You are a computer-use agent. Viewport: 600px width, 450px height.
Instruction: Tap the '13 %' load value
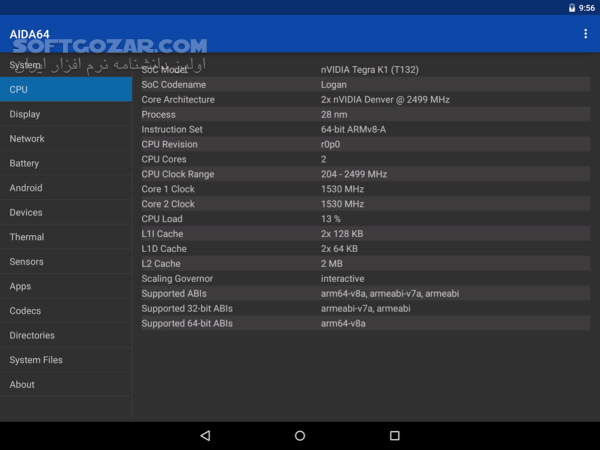click(x=331, y=219)
